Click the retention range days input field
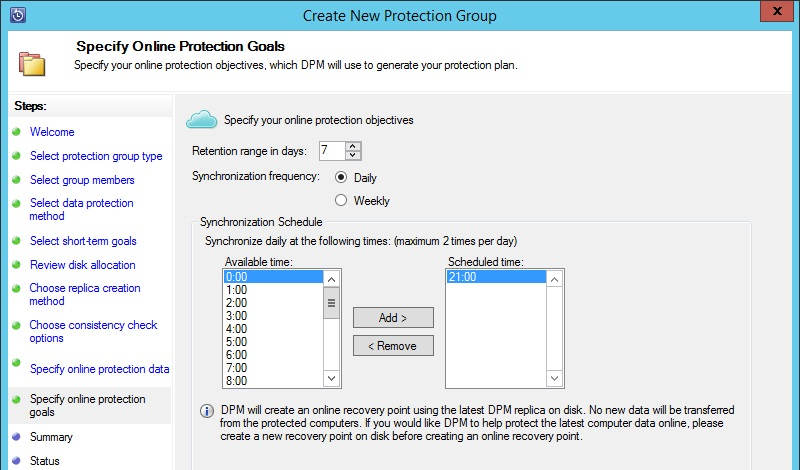The height and width of the screenshot is (470, 800). (331, 151)
